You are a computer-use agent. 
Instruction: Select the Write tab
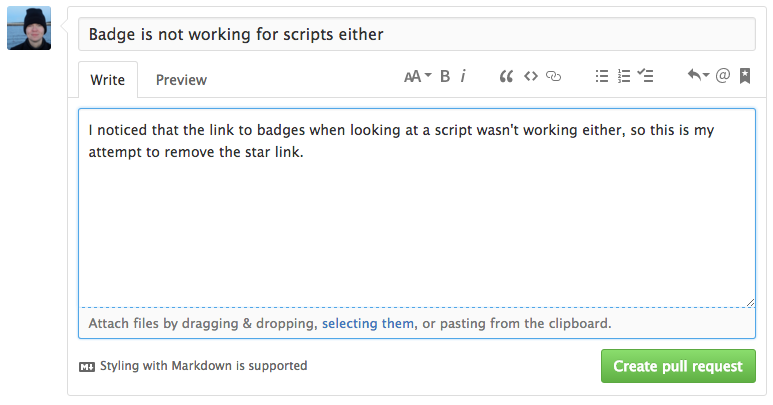pyautogui.click(x=107, y=80)
